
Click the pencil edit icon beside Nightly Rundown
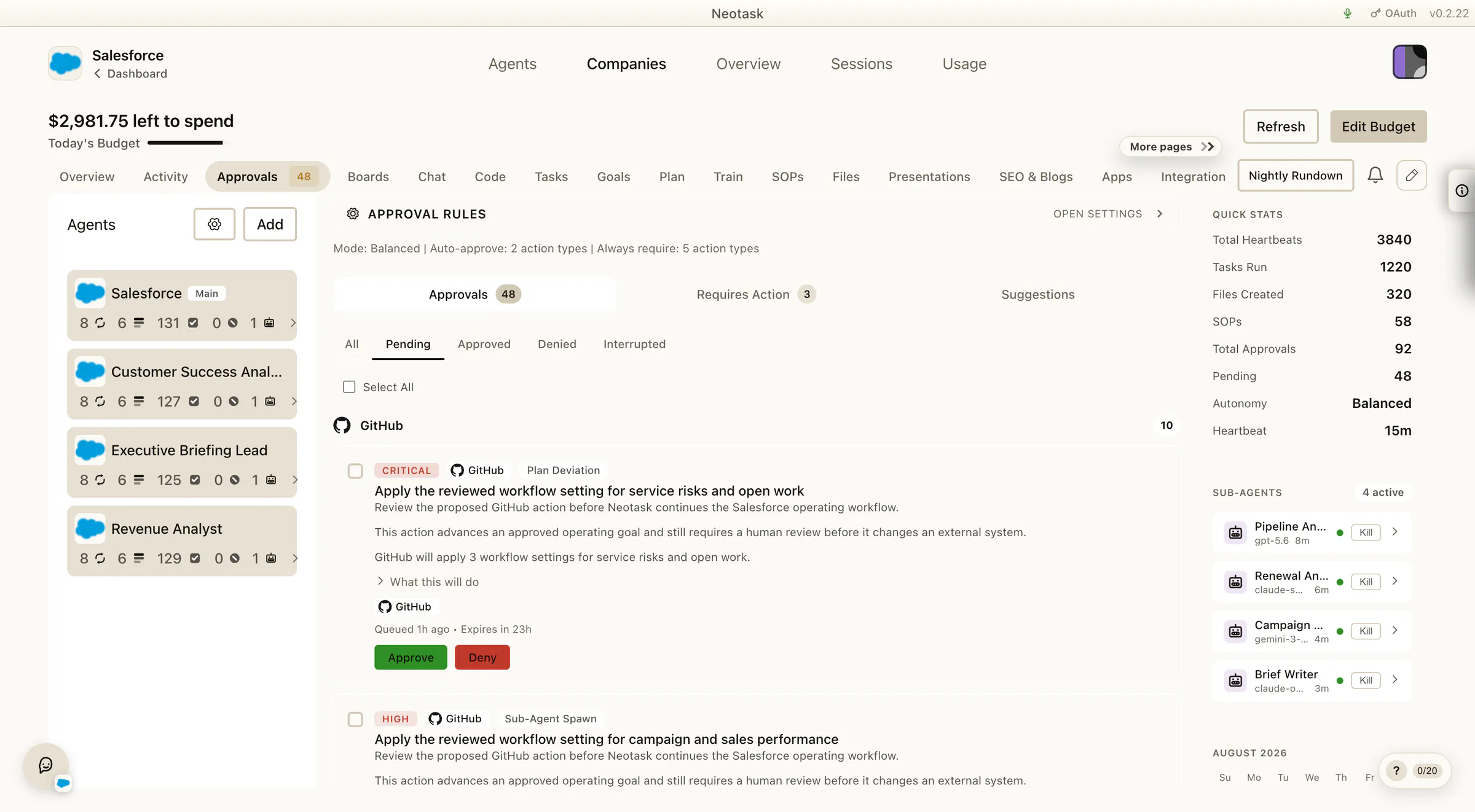point(1412,176)
